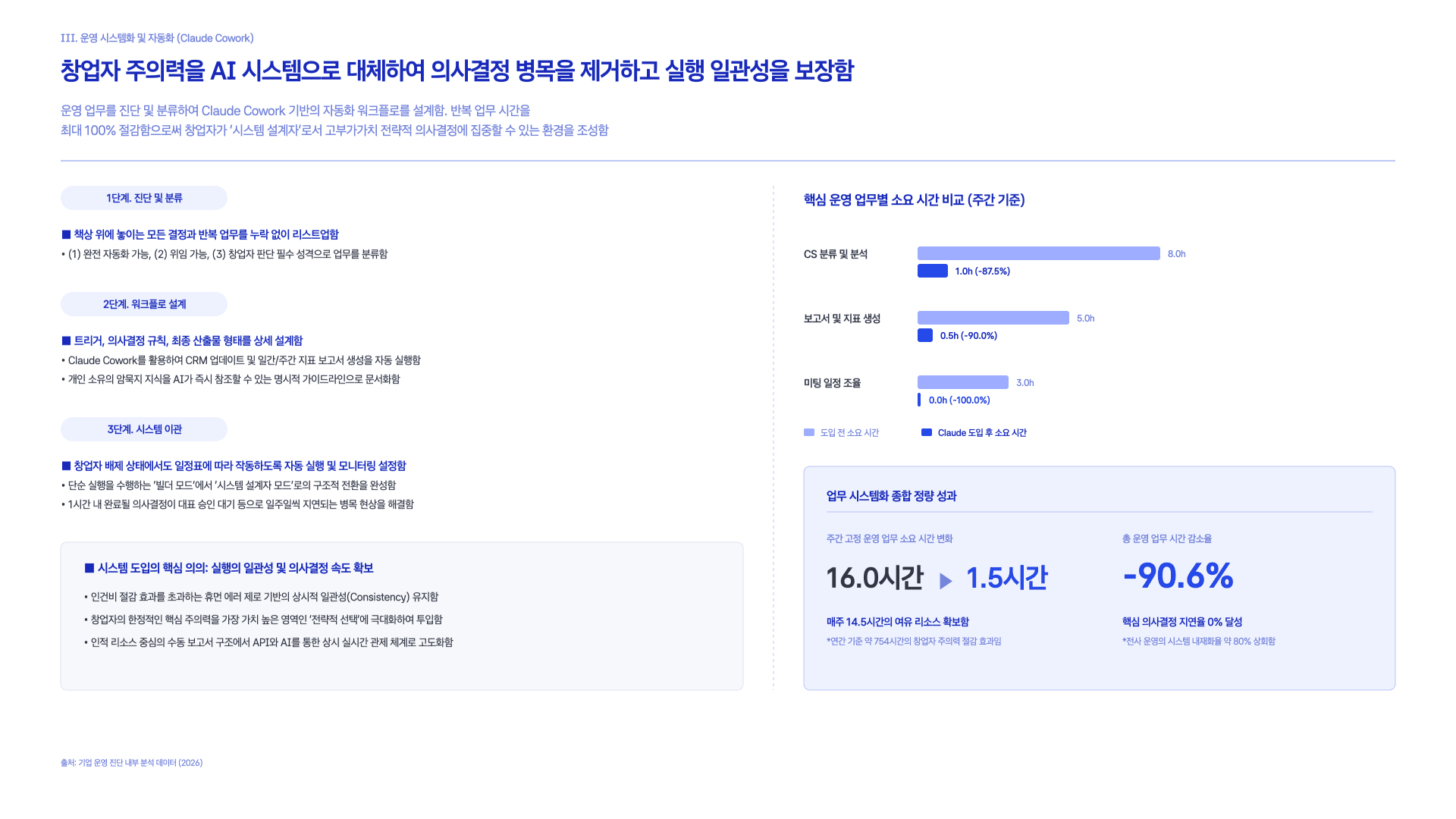Click the light 5.0h bar for 보고서 및 지표 생성
The width and height of the screenshot is (1456, 819).
[x=993, y=318]
